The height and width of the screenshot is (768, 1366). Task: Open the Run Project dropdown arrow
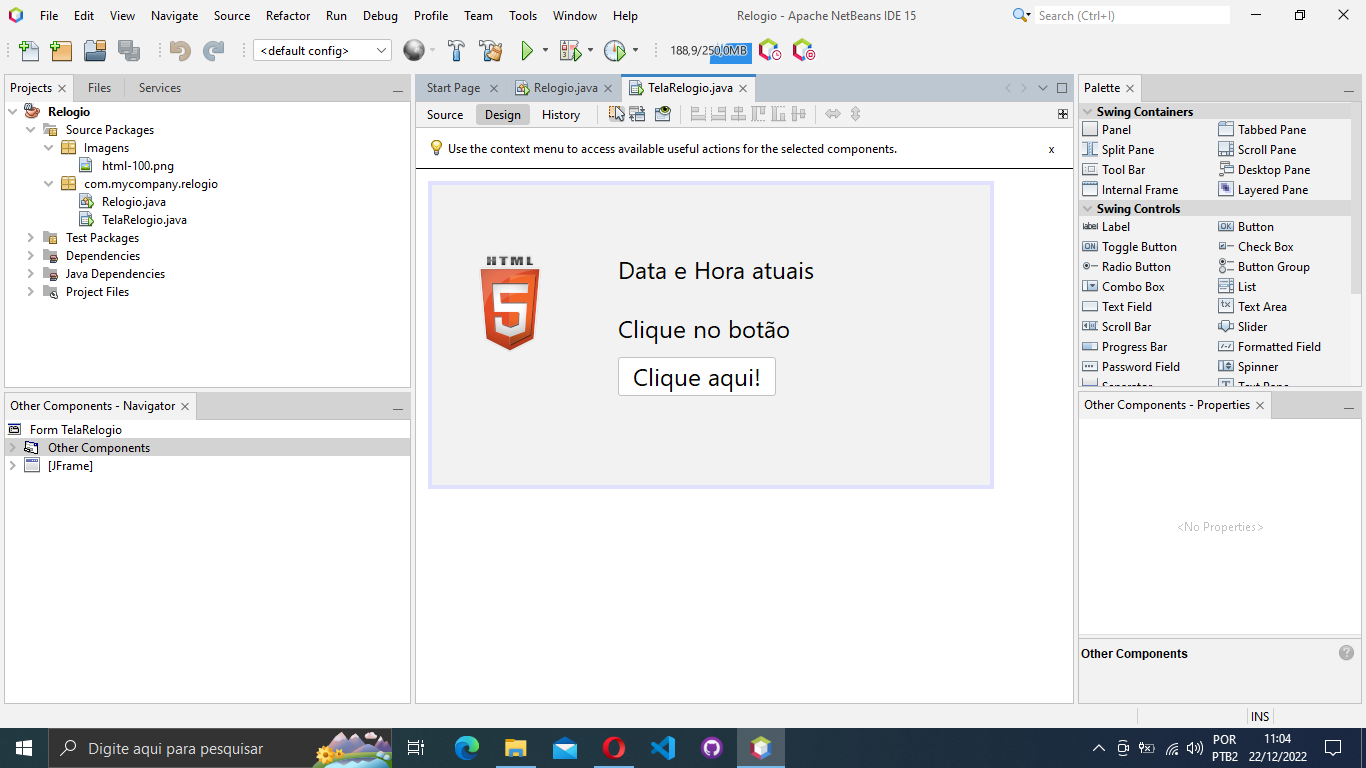tap(545, 51)
